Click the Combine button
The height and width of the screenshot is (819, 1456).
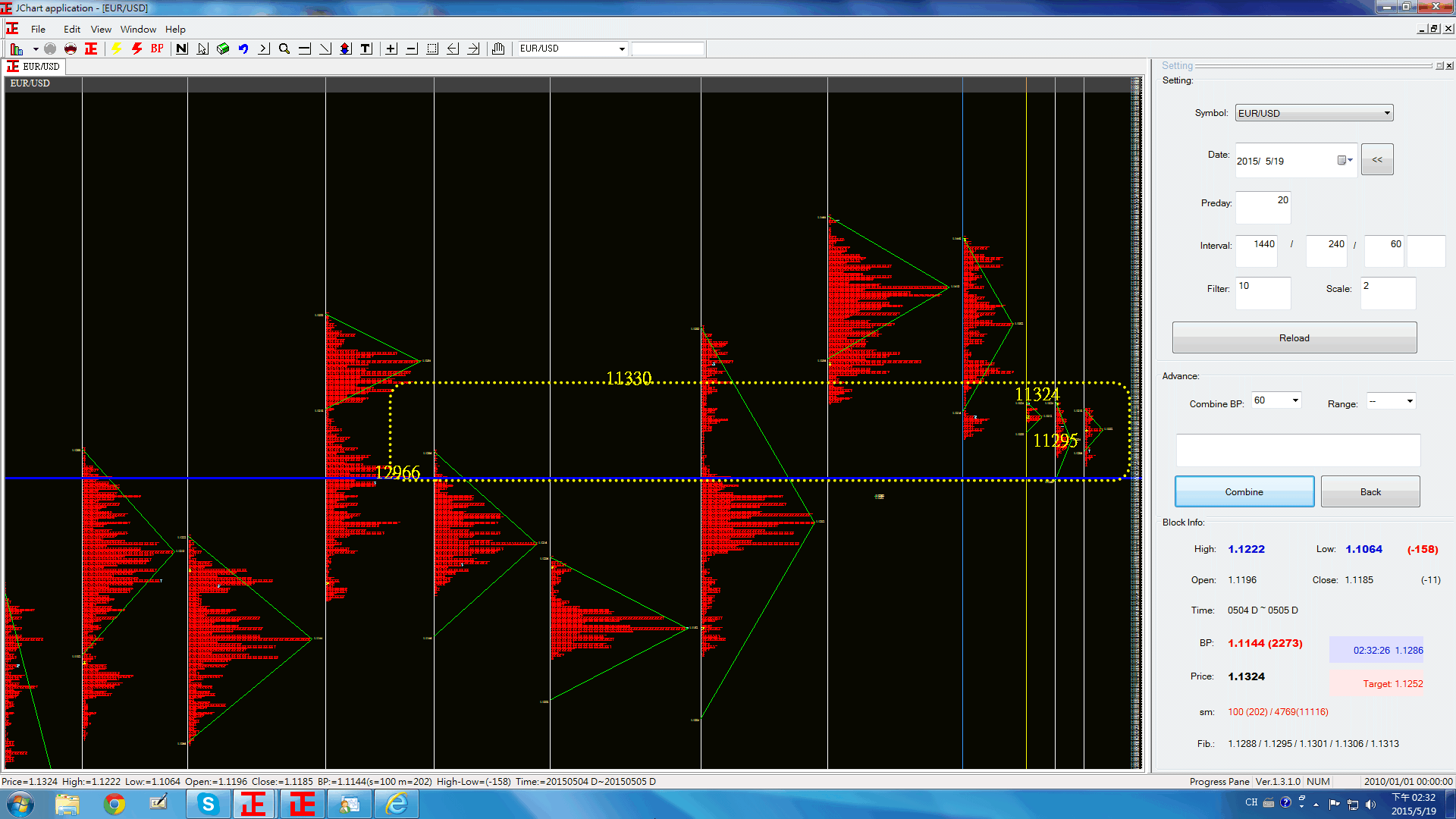point(1244,491)
